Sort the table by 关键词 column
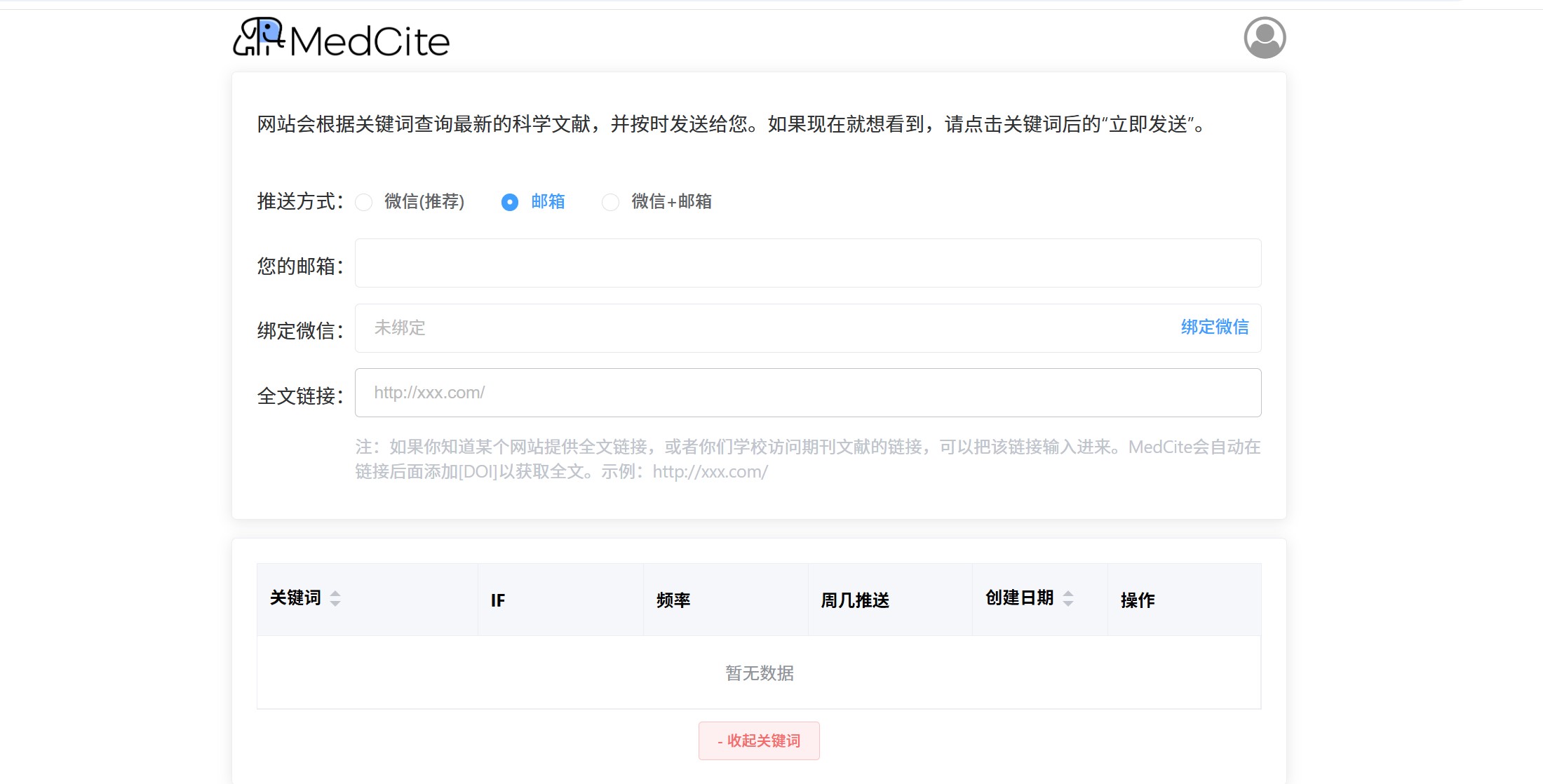 [x=295, y=599]
